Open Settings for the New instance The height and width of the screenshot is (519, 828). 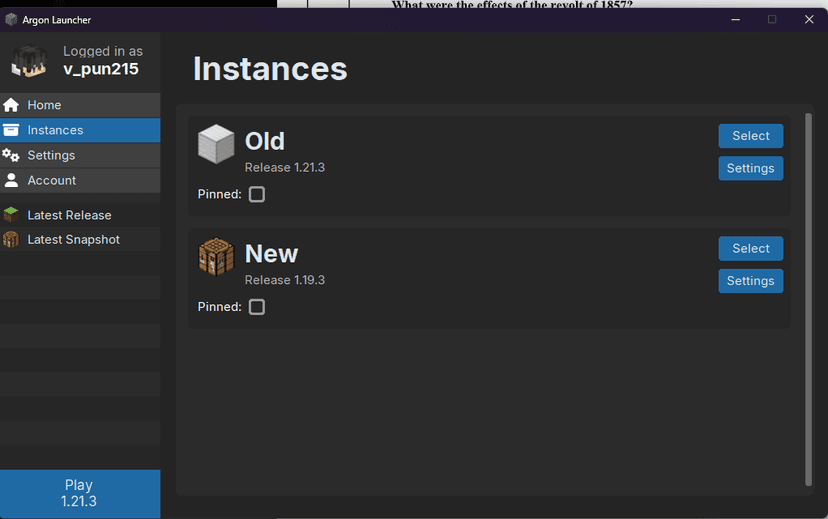pyautogui.click(x=750, y=281)
